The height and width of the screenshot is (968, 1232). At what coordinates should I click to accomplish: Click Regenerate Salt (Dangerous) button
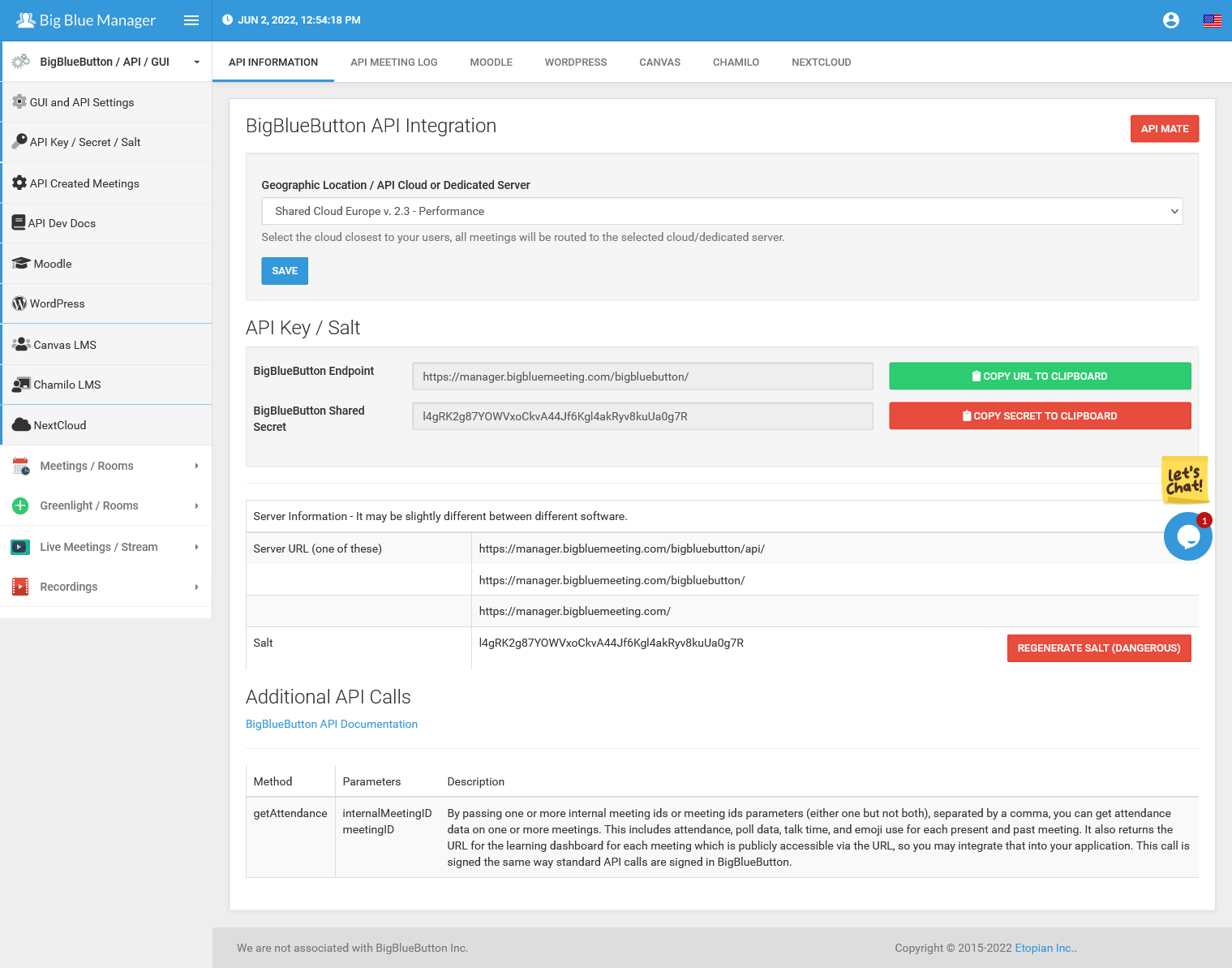(x=1099, y=648)
